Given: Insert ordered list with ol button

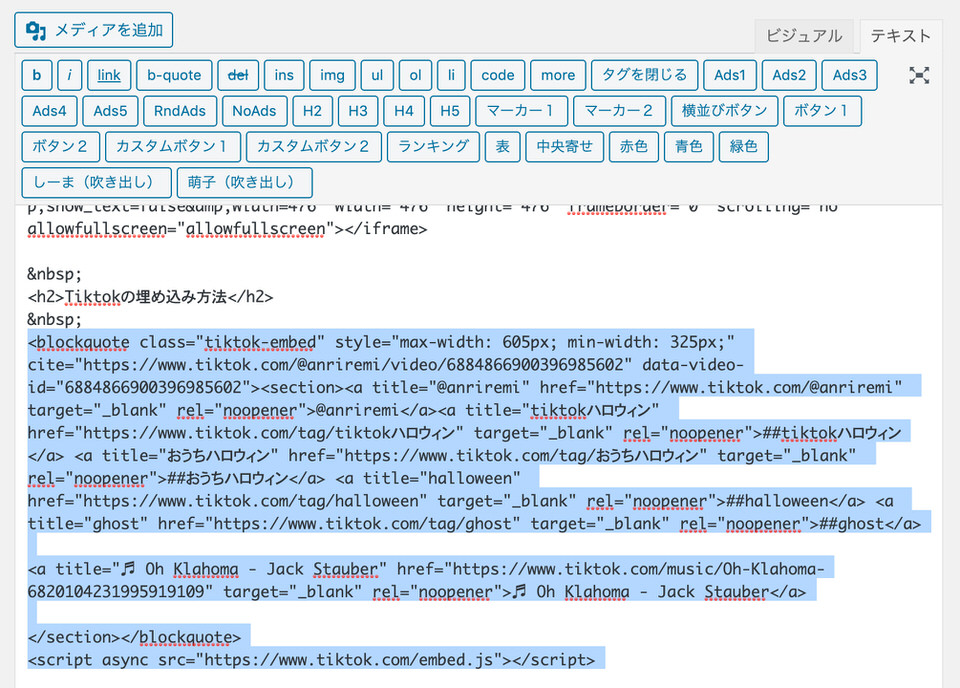Looking at the screenshot, I should [x=416, y=75].
